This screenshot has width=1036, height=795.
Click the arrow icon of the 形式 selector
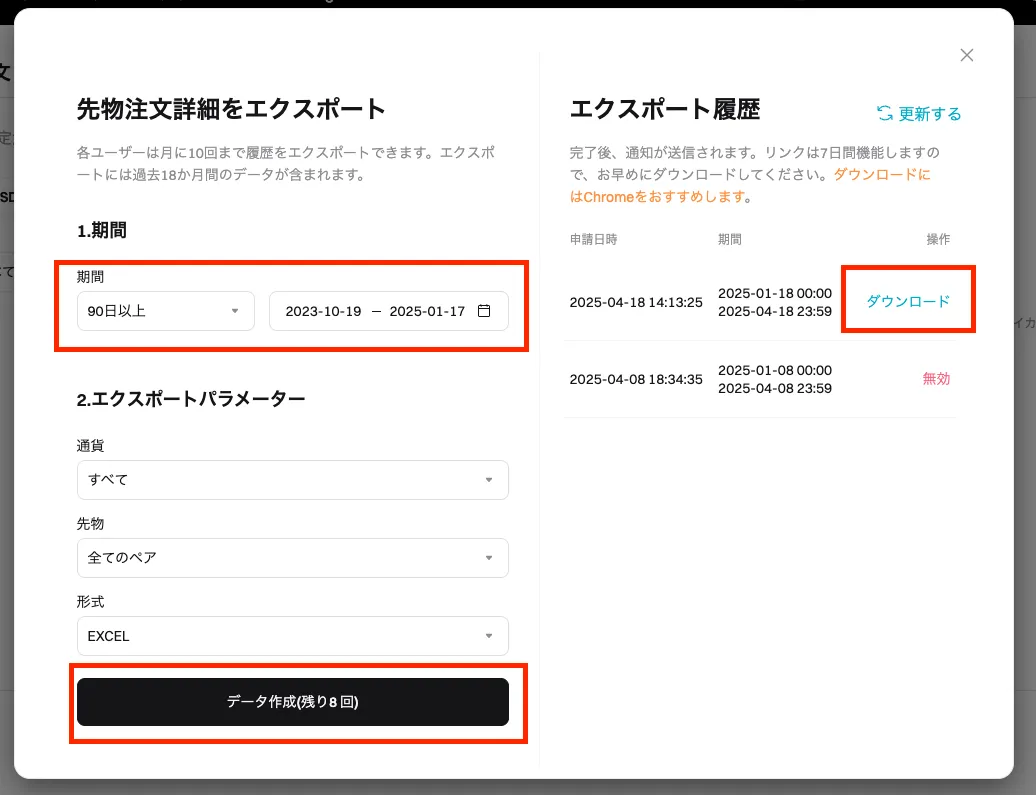point(489,636)
